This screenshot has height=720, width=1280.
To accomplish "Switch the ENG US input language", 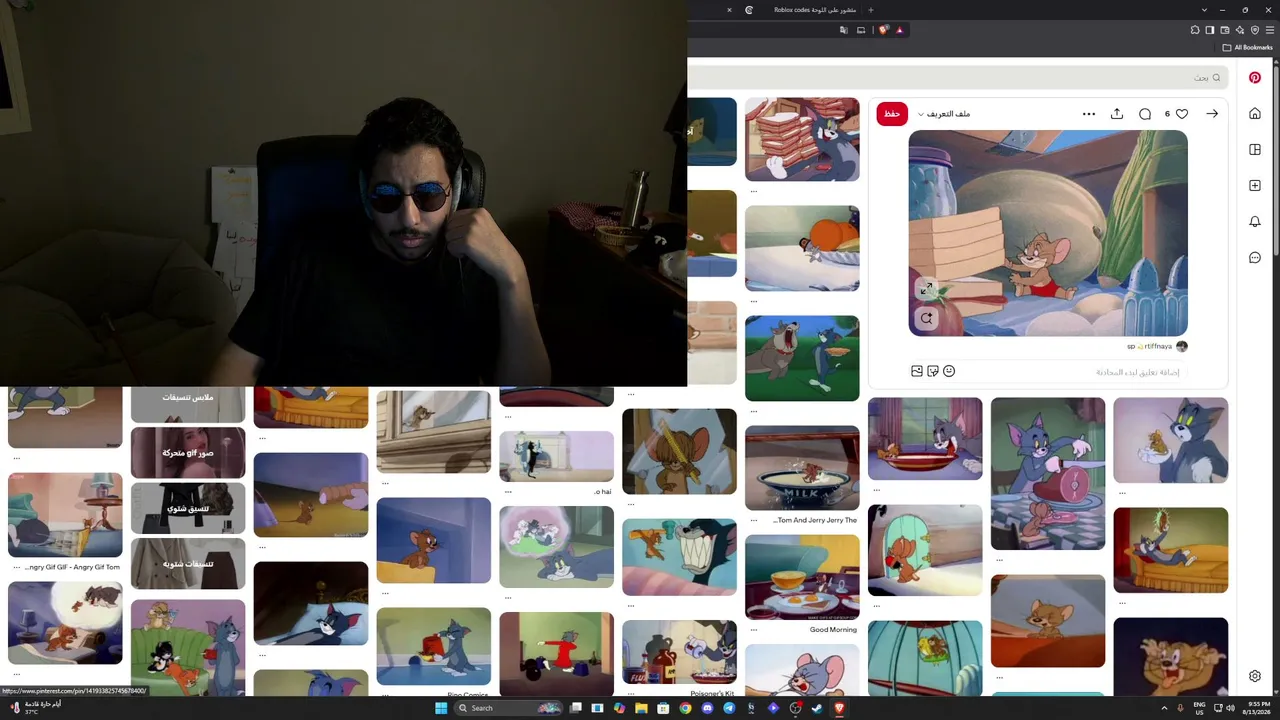I will click(1199, 708).
